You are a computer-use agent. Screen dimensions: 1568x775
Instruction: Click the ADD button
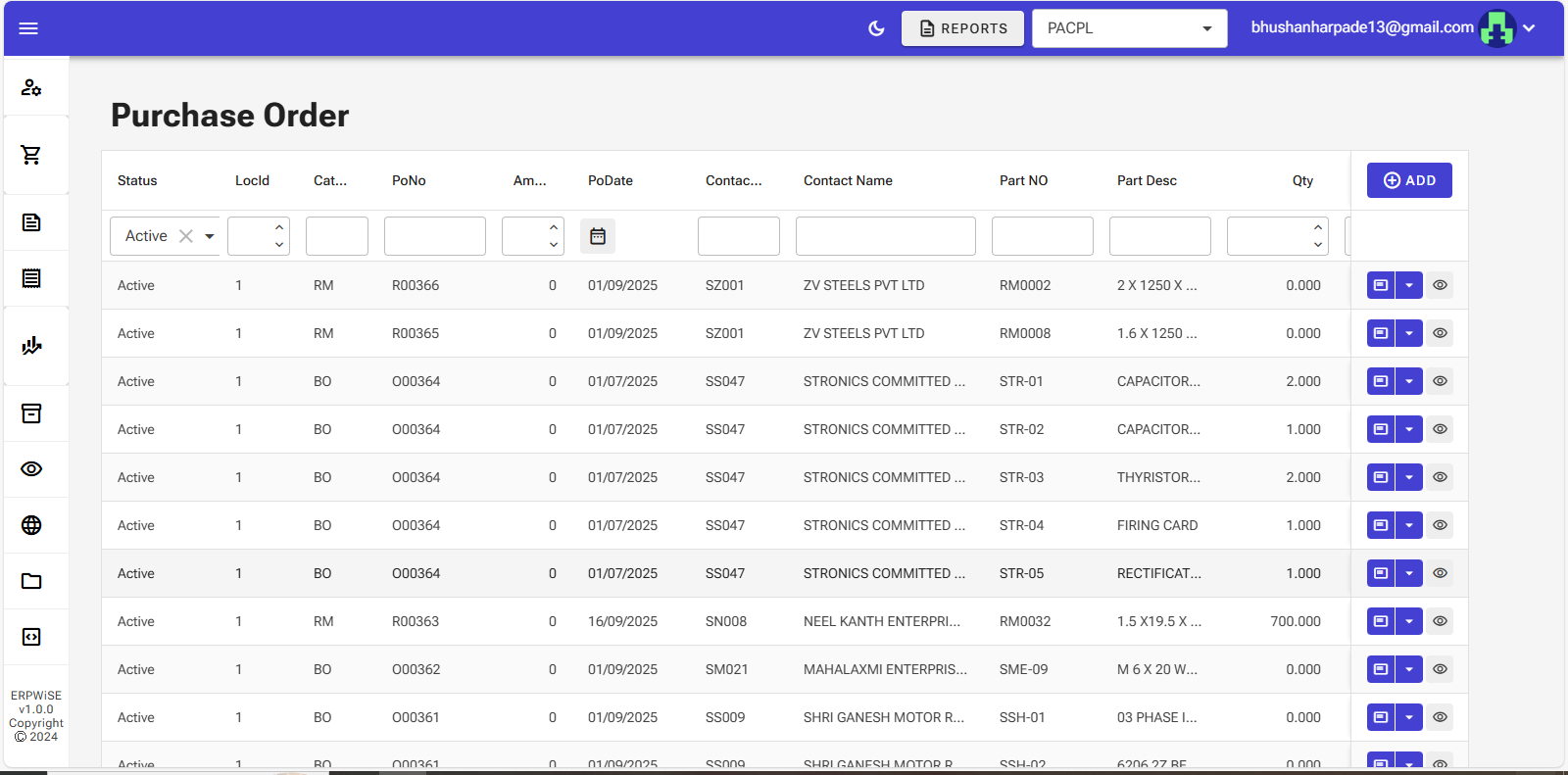tap(1409, 180)
